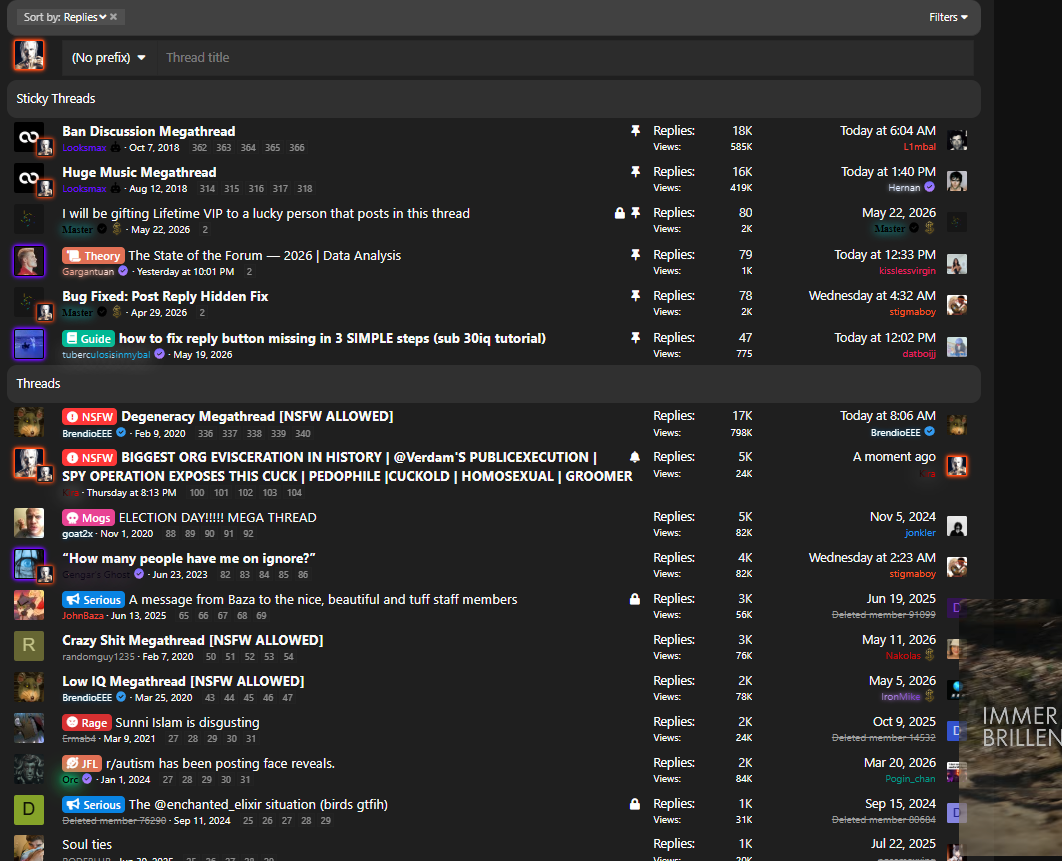
Task: Go to page 92 of ELECTION DAY thread
Action: click(x=249, y=534)
